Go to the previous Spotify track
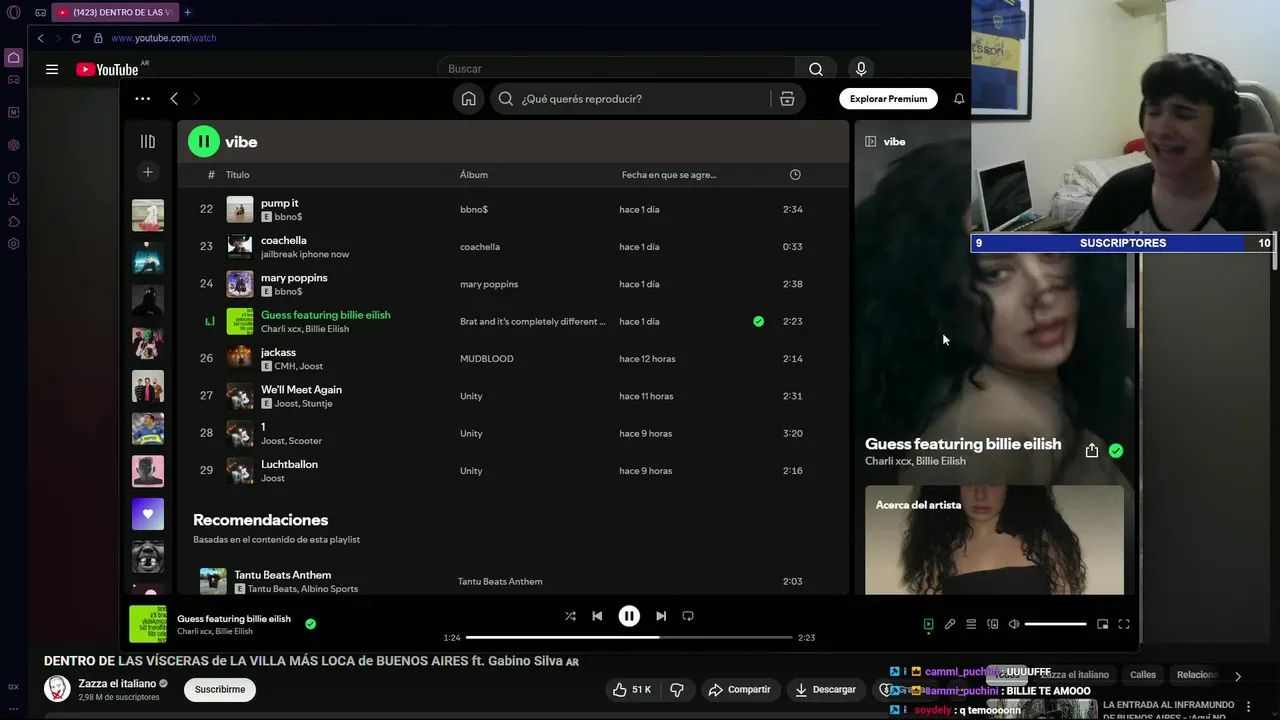Screen dimensions: 1280x720 597,616
